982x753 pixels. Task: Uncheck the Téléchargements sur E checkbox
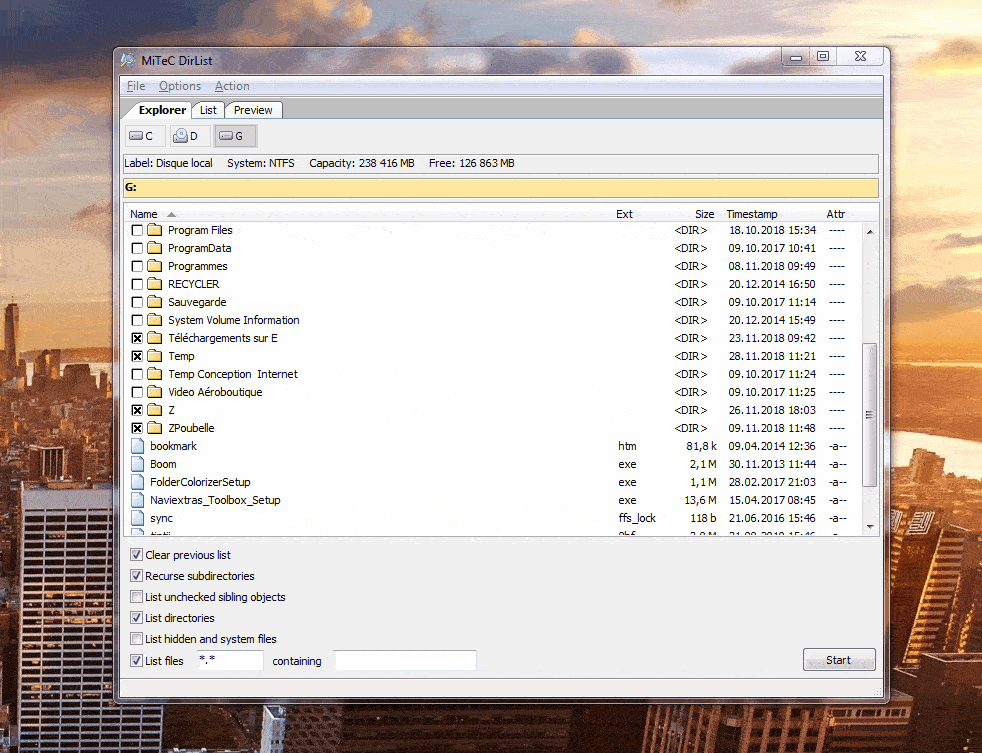[137, 338]
